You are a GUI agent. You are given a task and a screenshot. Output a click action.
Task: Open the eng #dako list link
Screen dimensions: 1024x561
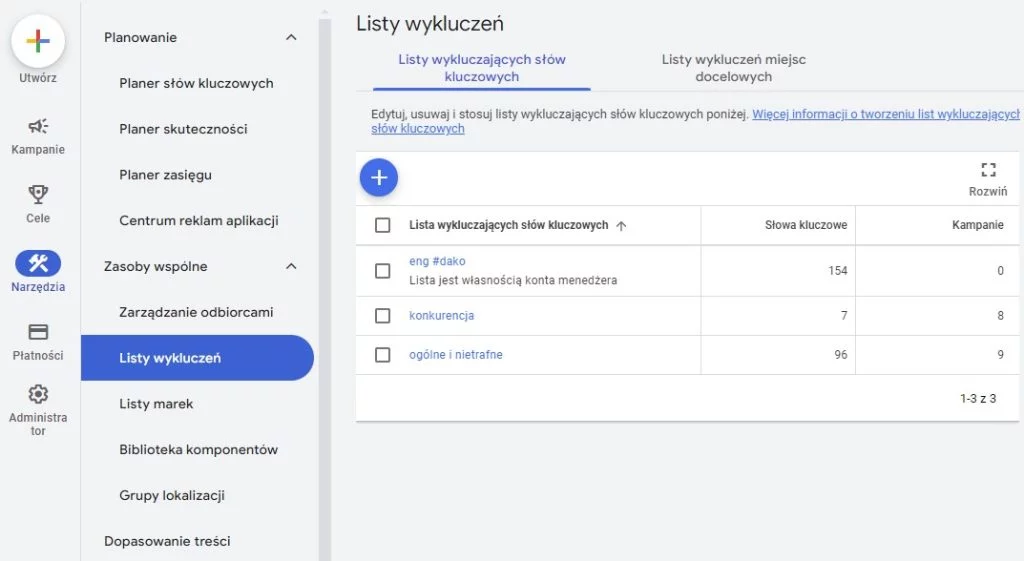click(x=437, y=261)
